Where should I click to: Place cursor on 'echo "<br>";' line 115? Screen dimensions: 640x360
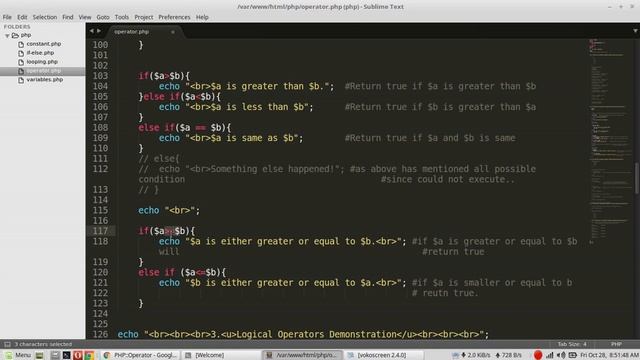[x=169, y=211]
